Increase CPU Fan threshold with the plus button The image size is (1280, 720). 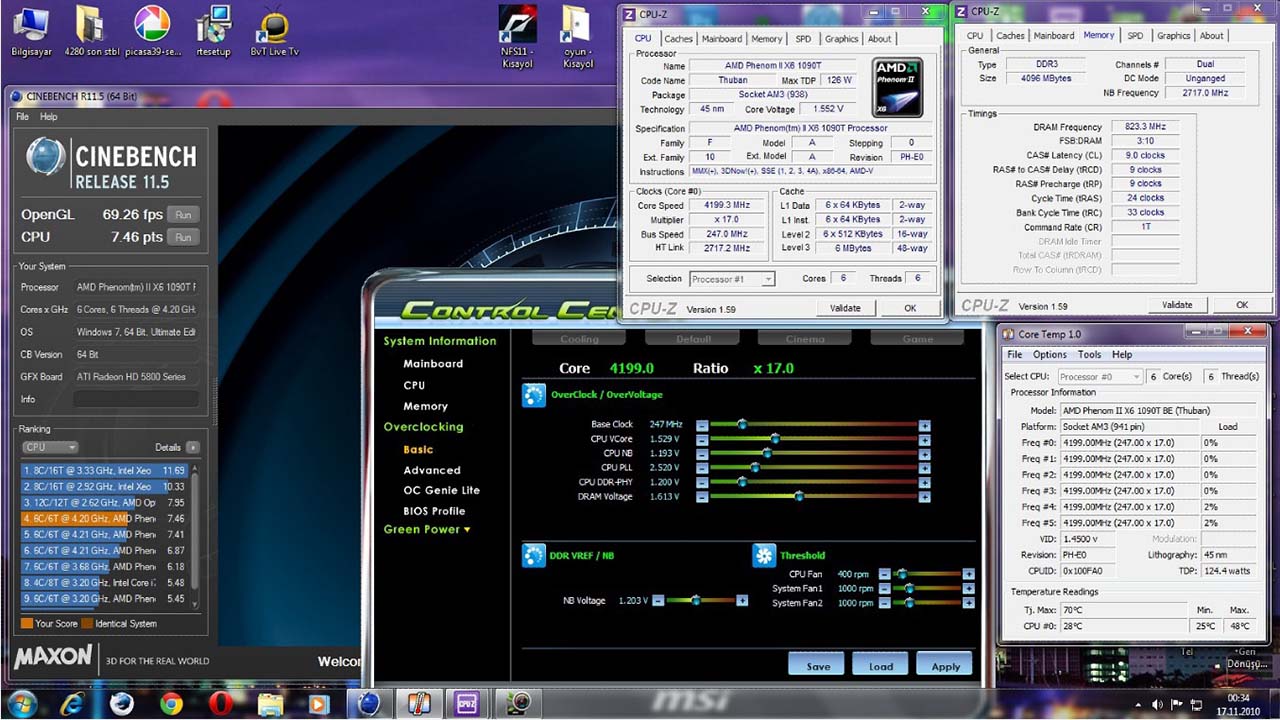(x=968, y=574)
